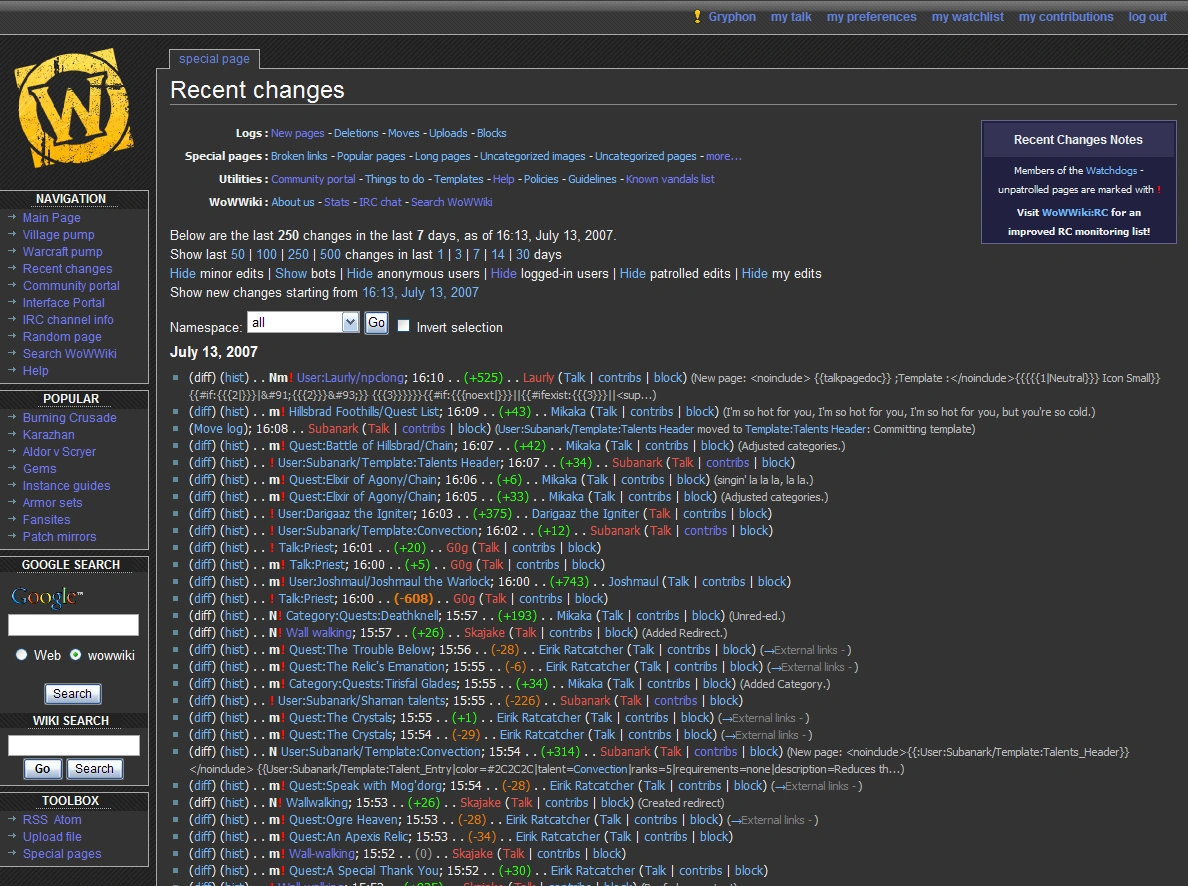Focus the Google search text field
1188x886 pixels.
pyautogui.click(x=73, y=625)
